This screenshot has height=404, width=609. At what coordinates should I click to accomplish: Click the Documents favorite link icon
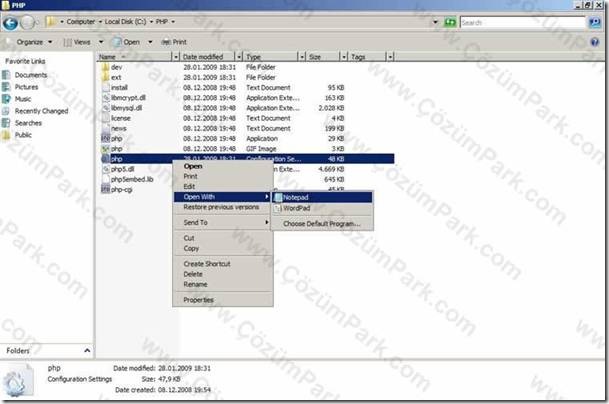pos(6,75)
